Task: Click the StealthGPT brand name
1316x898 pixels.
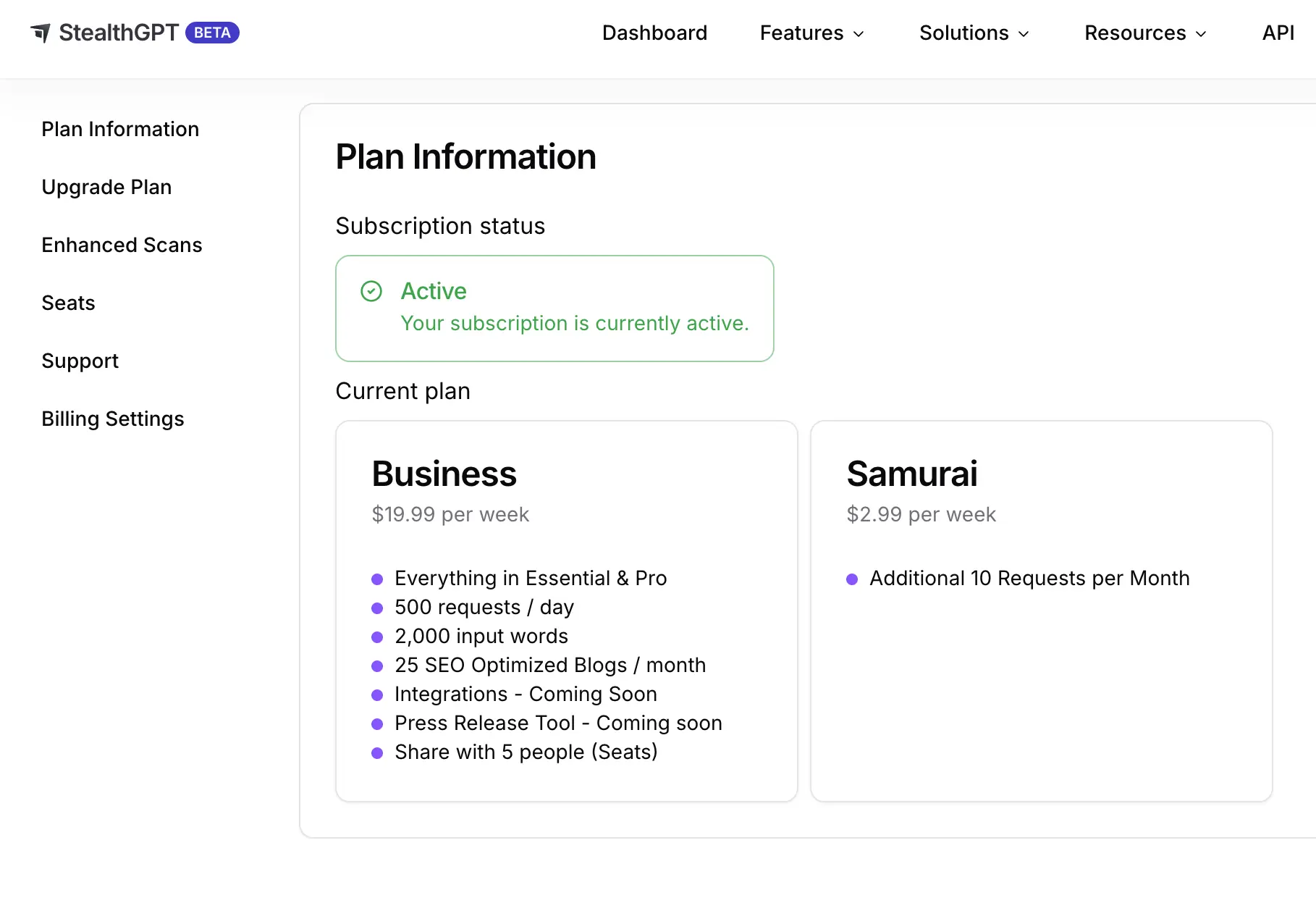Action: (119, 33)
